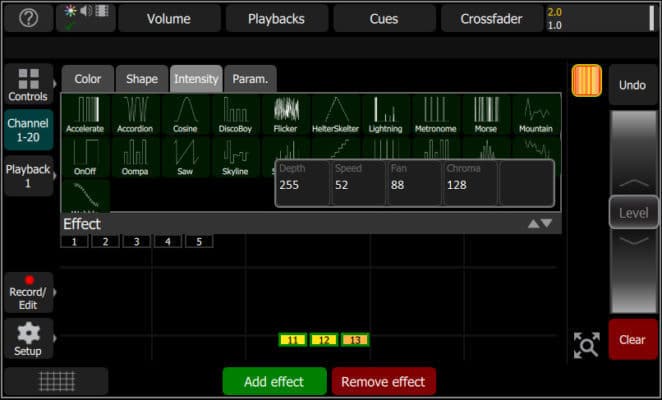Toggle selection of fixture 12
Screen dimensions: 662x400
[323, 341]
